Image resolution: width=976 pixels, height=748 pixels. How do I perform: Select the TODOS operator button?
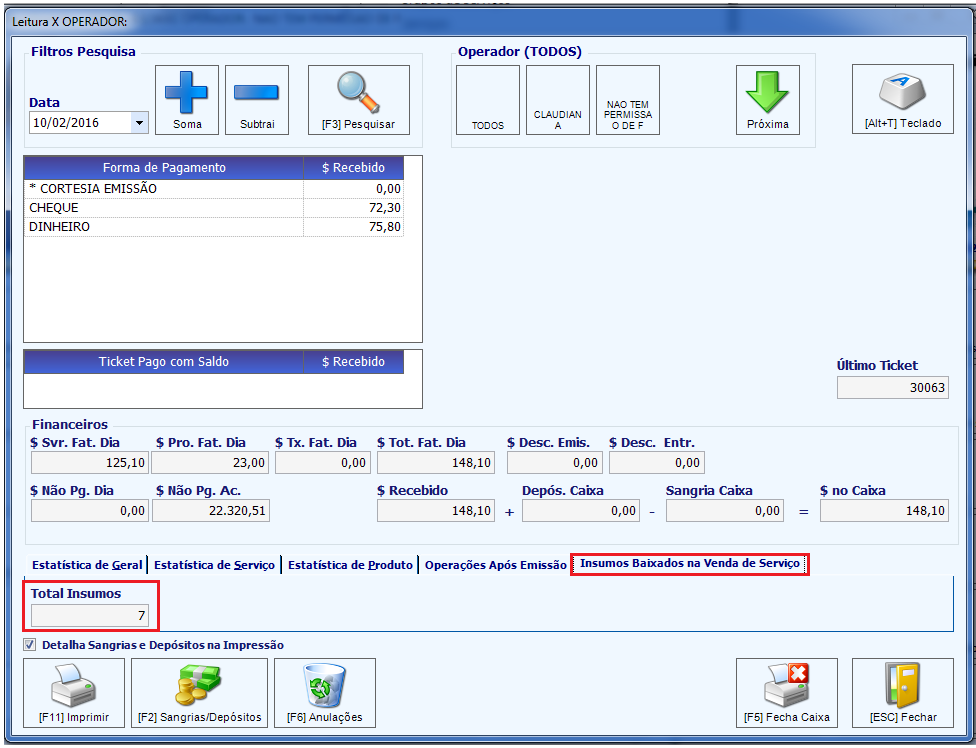pos(487,100)
